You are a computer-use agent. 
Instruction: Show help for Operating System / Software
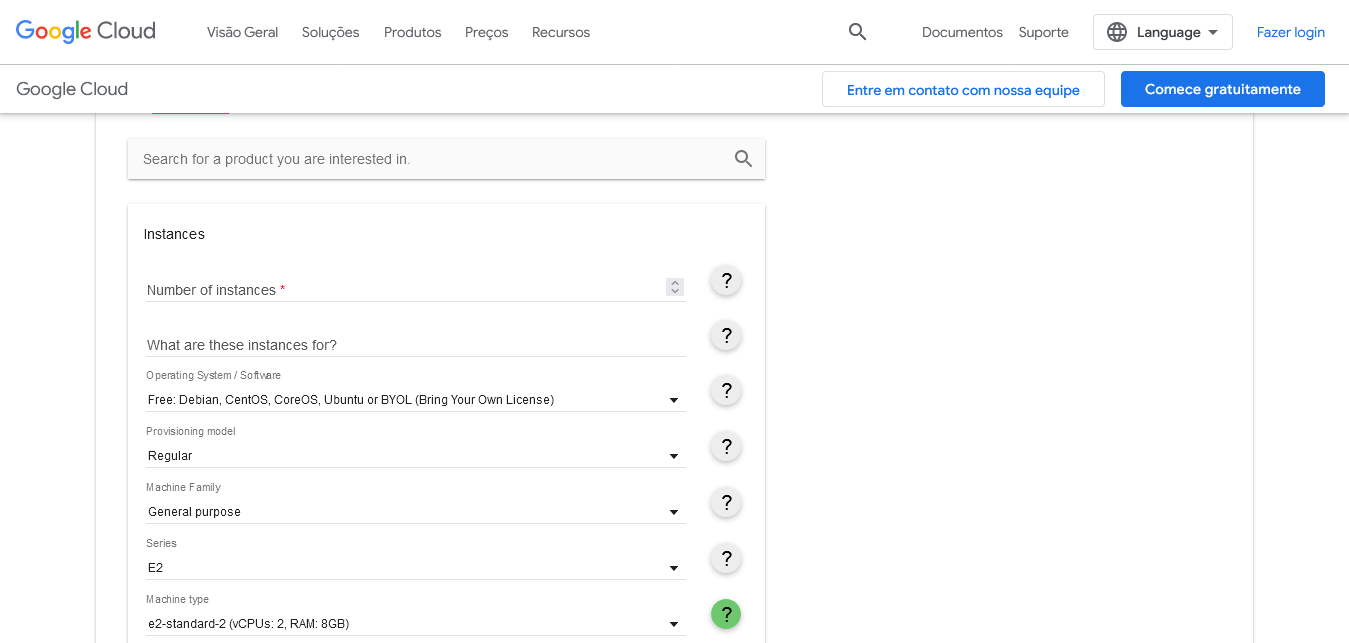[x=726, y=391]
